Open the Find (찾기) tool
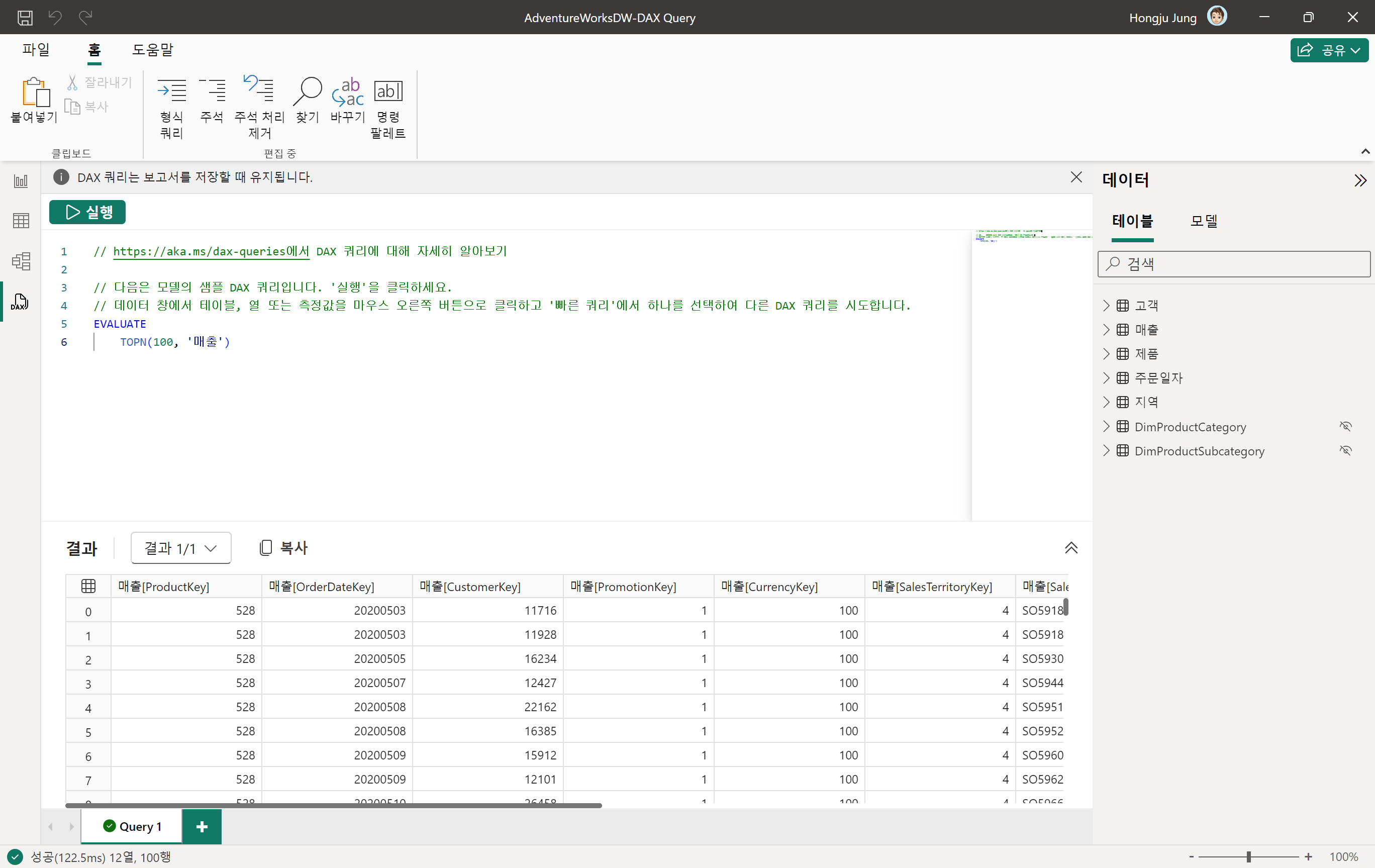 tap(307, 91)
